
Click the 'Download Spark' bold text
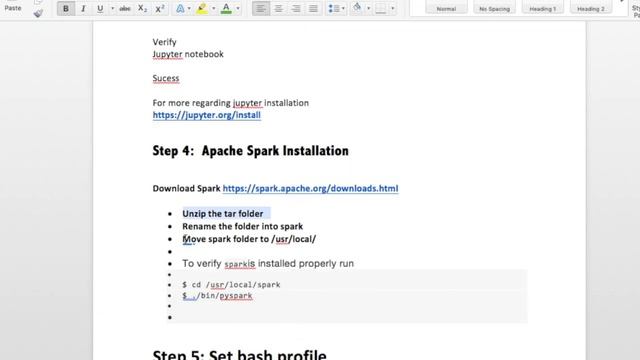click(187, 189)
